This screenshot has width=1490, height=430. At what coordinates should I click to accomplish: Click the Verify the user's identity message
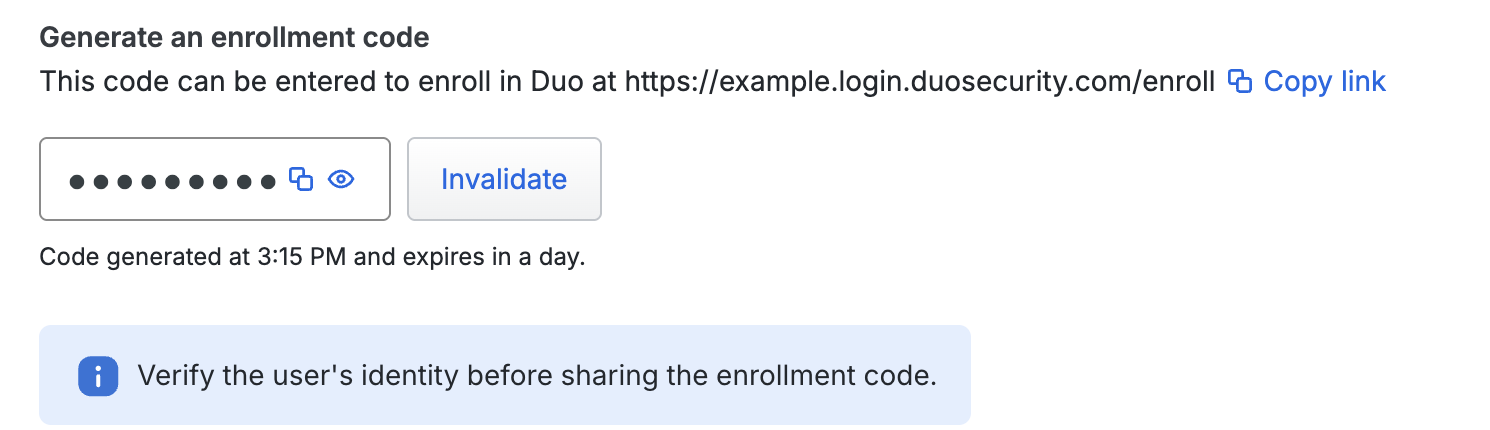coord(537,376)
